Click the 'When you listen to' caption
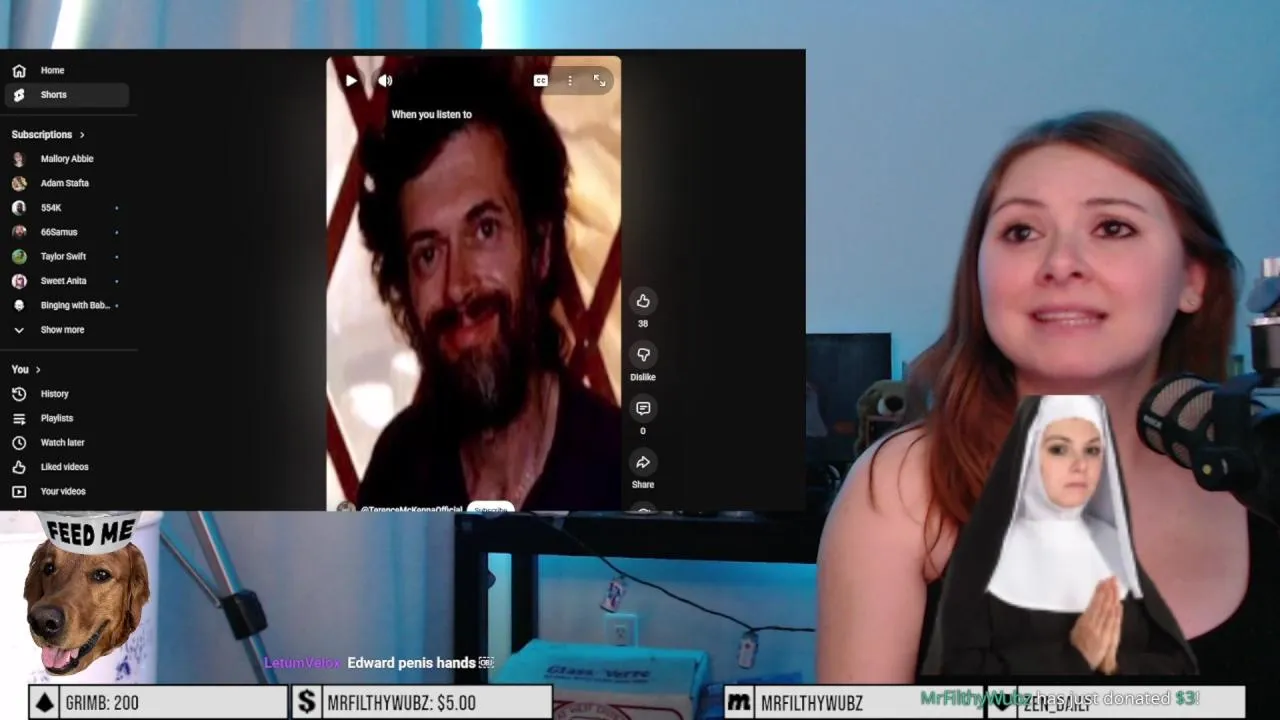Viewport: 1280px width, 720px height. point(431,114)
